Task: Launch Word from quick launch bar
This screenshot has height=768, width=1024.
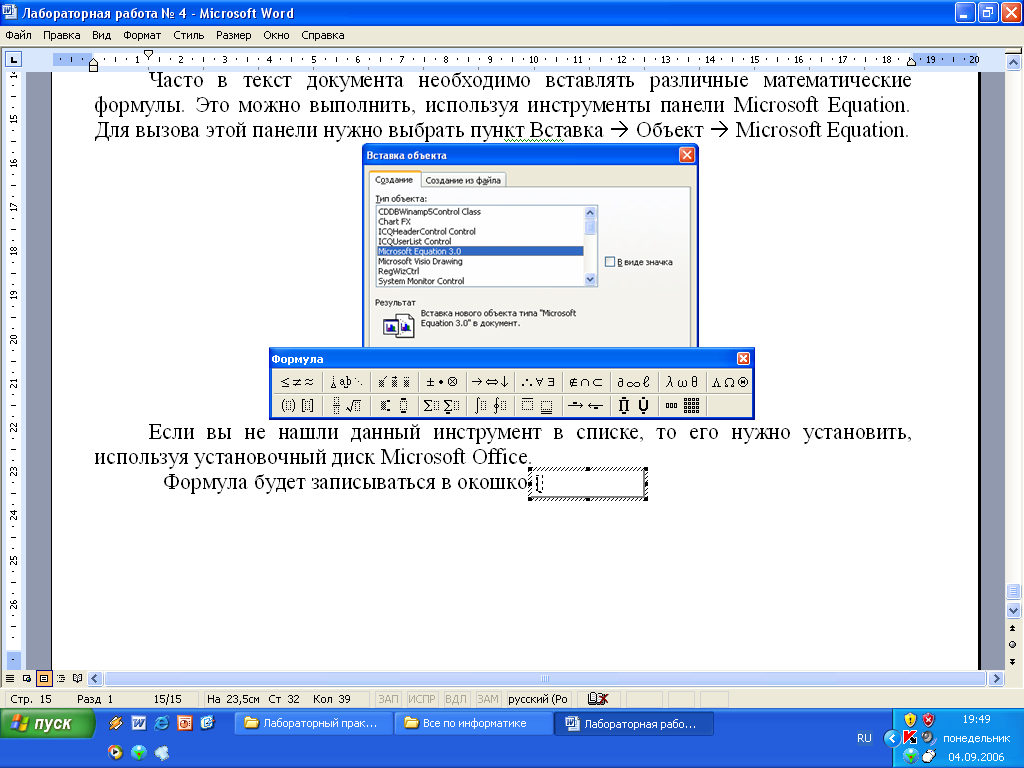Action: 138,723
